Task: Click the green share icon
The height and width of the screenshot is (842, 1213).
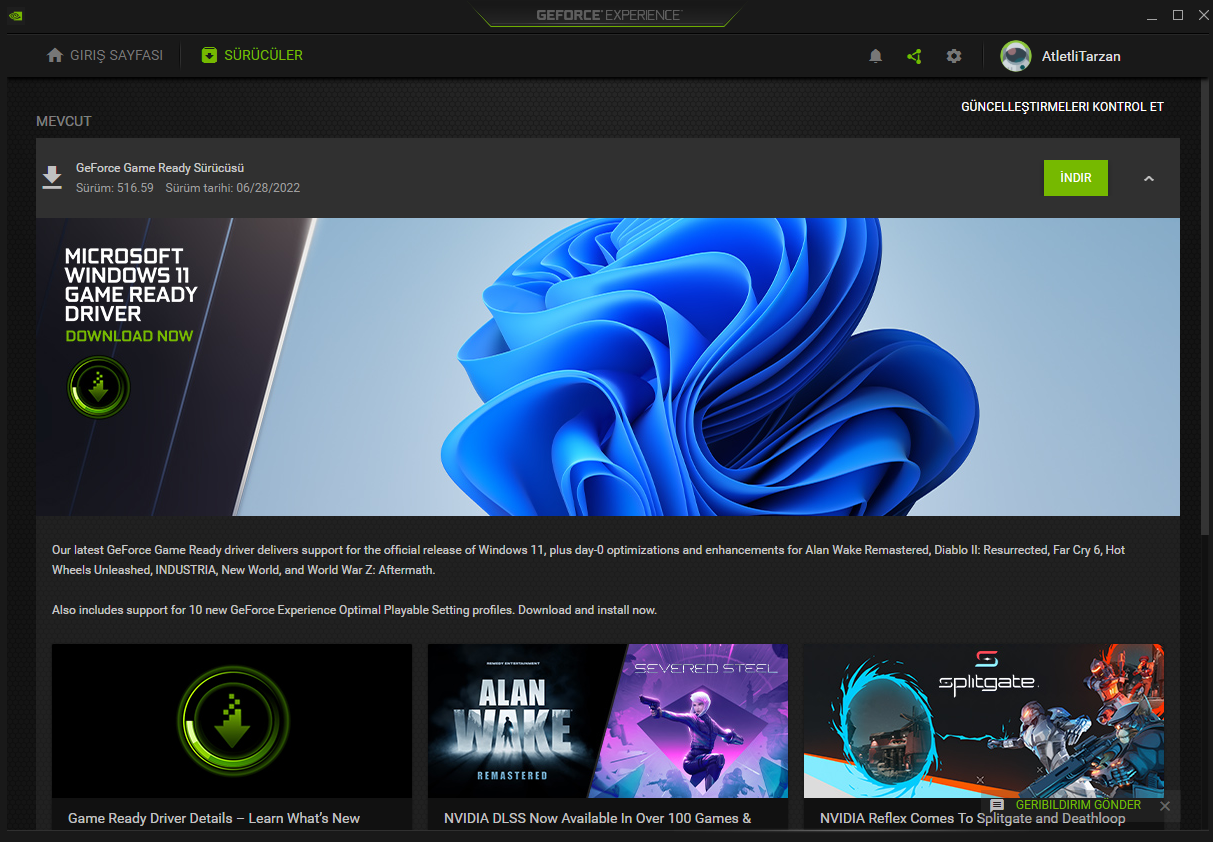Action: point(914,56)
